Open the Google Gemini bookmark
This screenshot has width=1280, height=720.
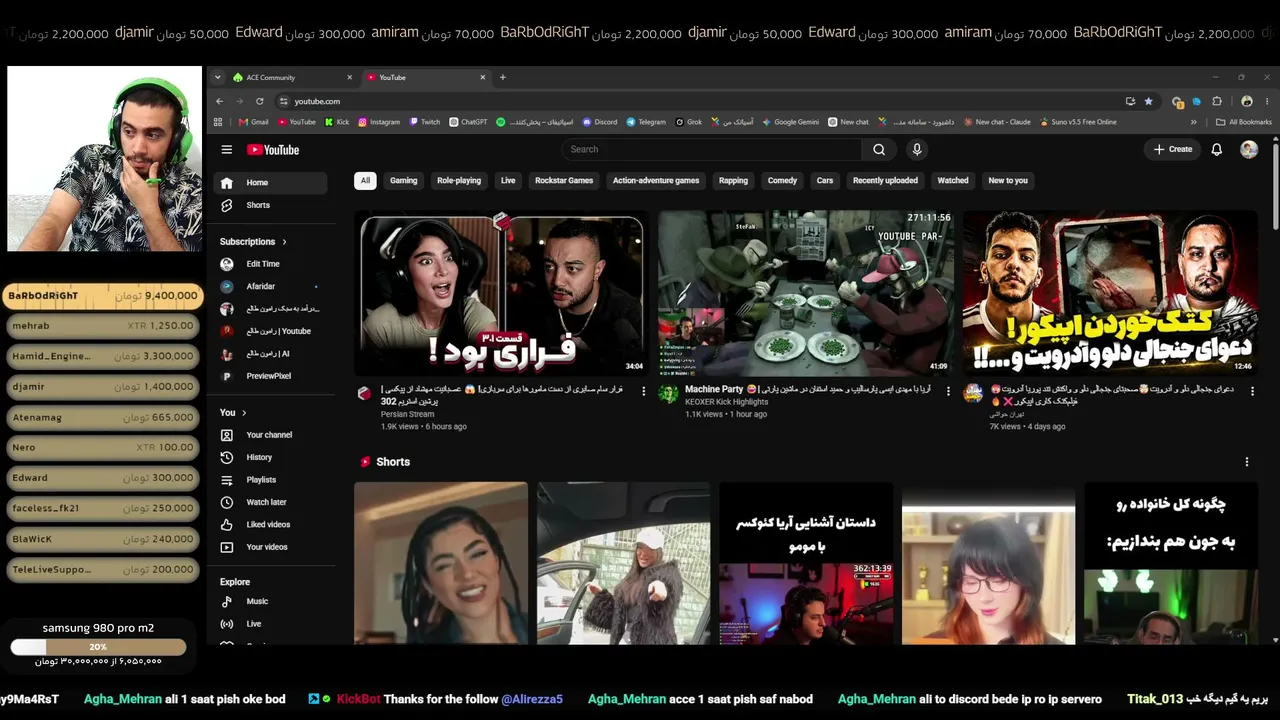pyautogui.click(x=790, y=122)
